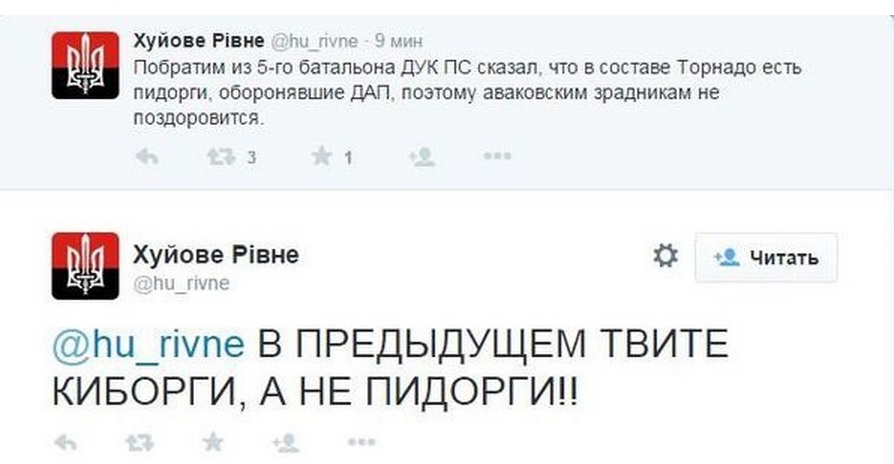Retweet the all-caps correction tweet

(137, 441)
